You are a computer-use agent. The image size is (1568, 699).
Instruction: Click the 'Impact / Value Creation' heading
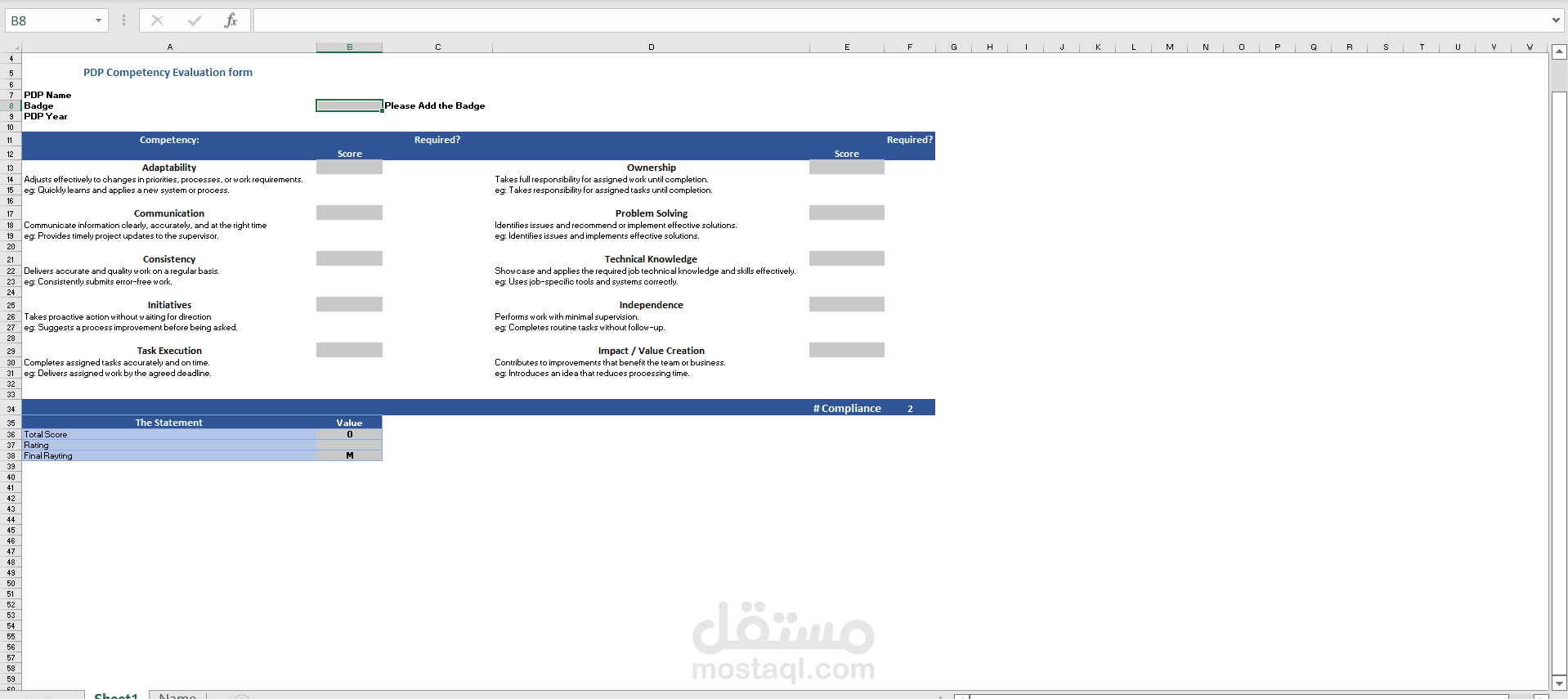click(x=652, y=351)
